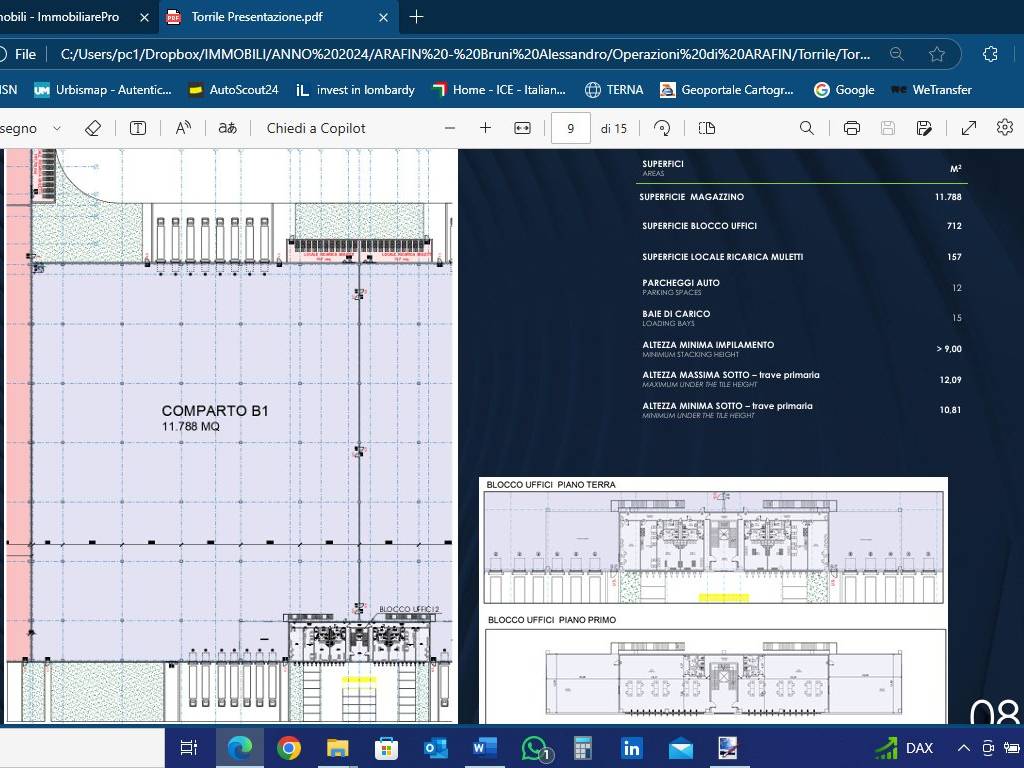1024x768 pixels.
Task: Open Google bookmark
Action: coord(844,90)
